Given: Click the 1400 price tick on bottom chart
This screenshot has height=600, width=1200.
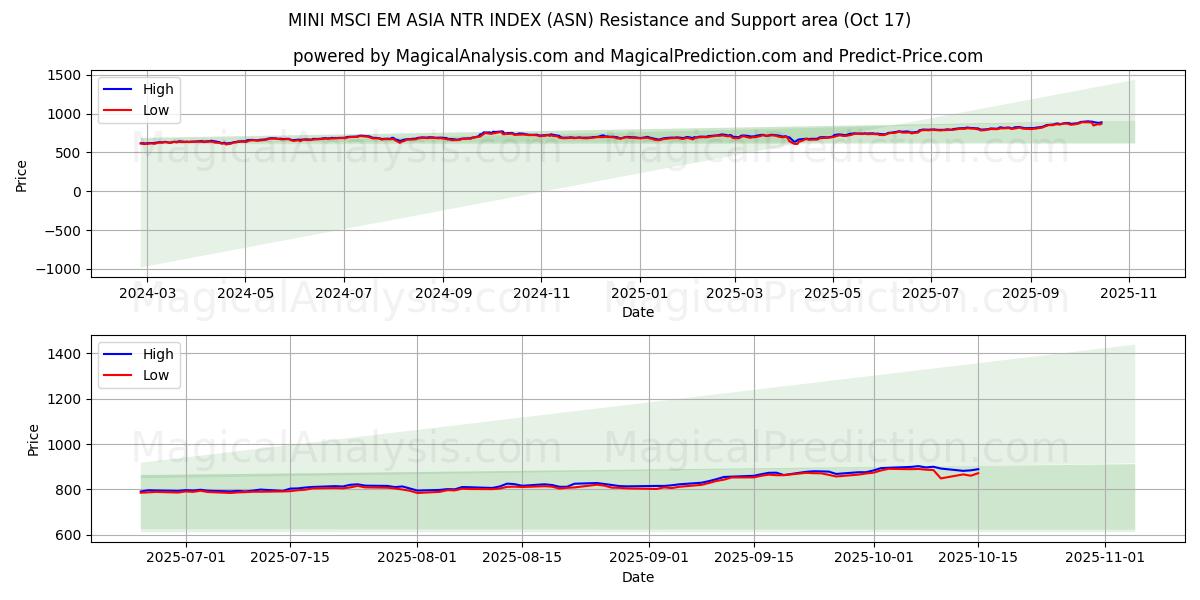Looking at the screenshot, I should 63,354.
